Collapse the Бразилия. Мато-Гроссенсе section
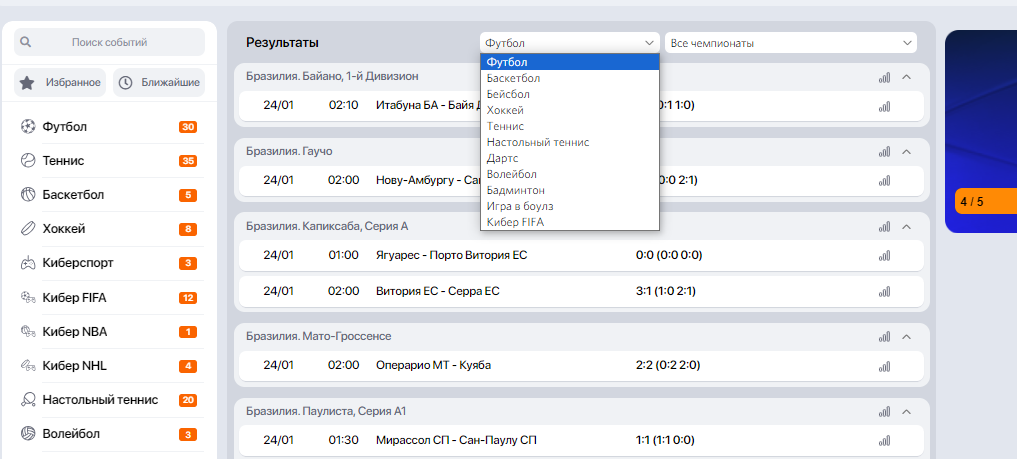 click(x=907, y=337)
